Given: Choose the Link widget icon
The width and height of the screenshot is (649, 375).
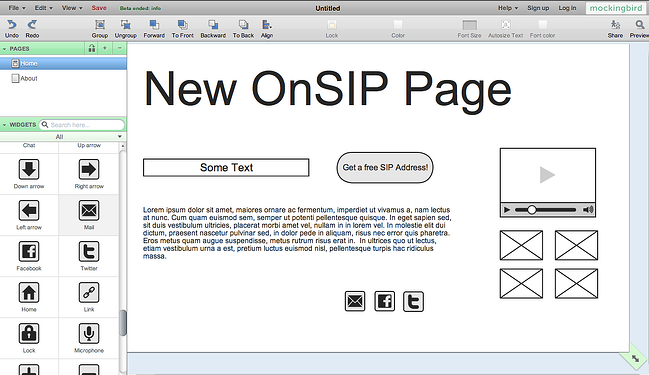Looking at the screenshot, I should [x=89, y=292].
